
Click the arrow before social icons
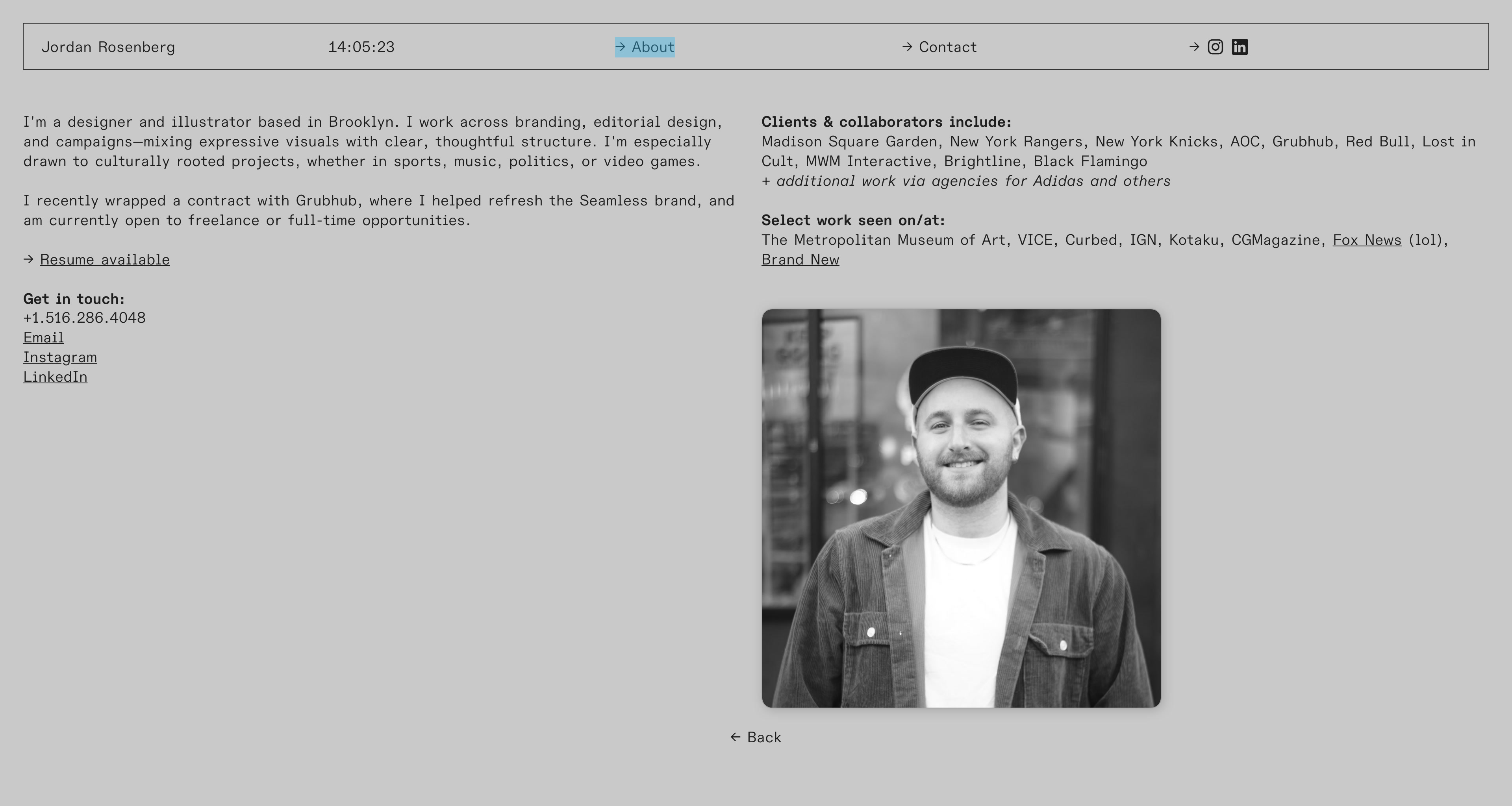[x=1194, y=46]
